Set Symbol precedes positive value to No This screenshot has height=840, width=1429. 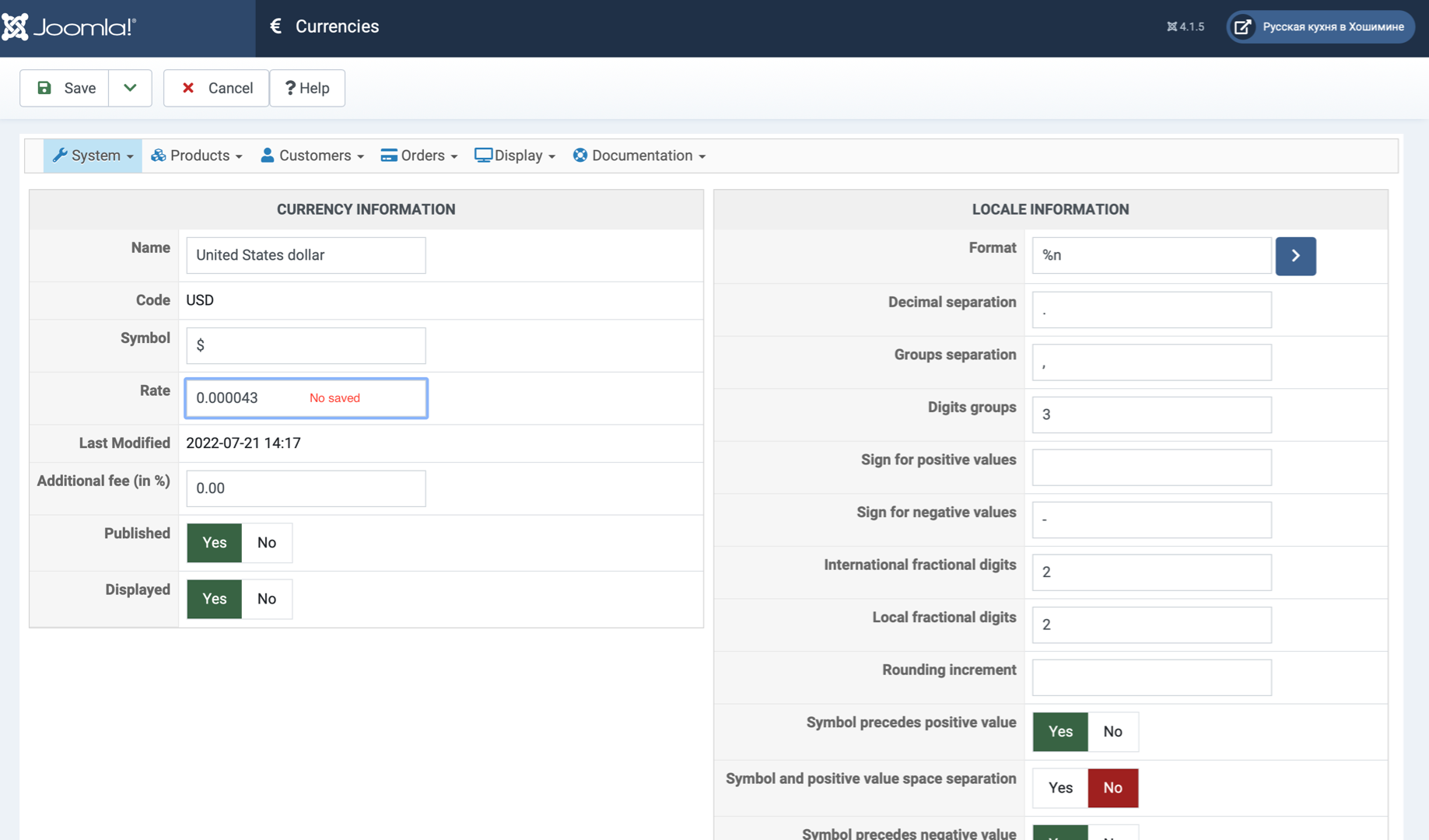point(1112,732)
